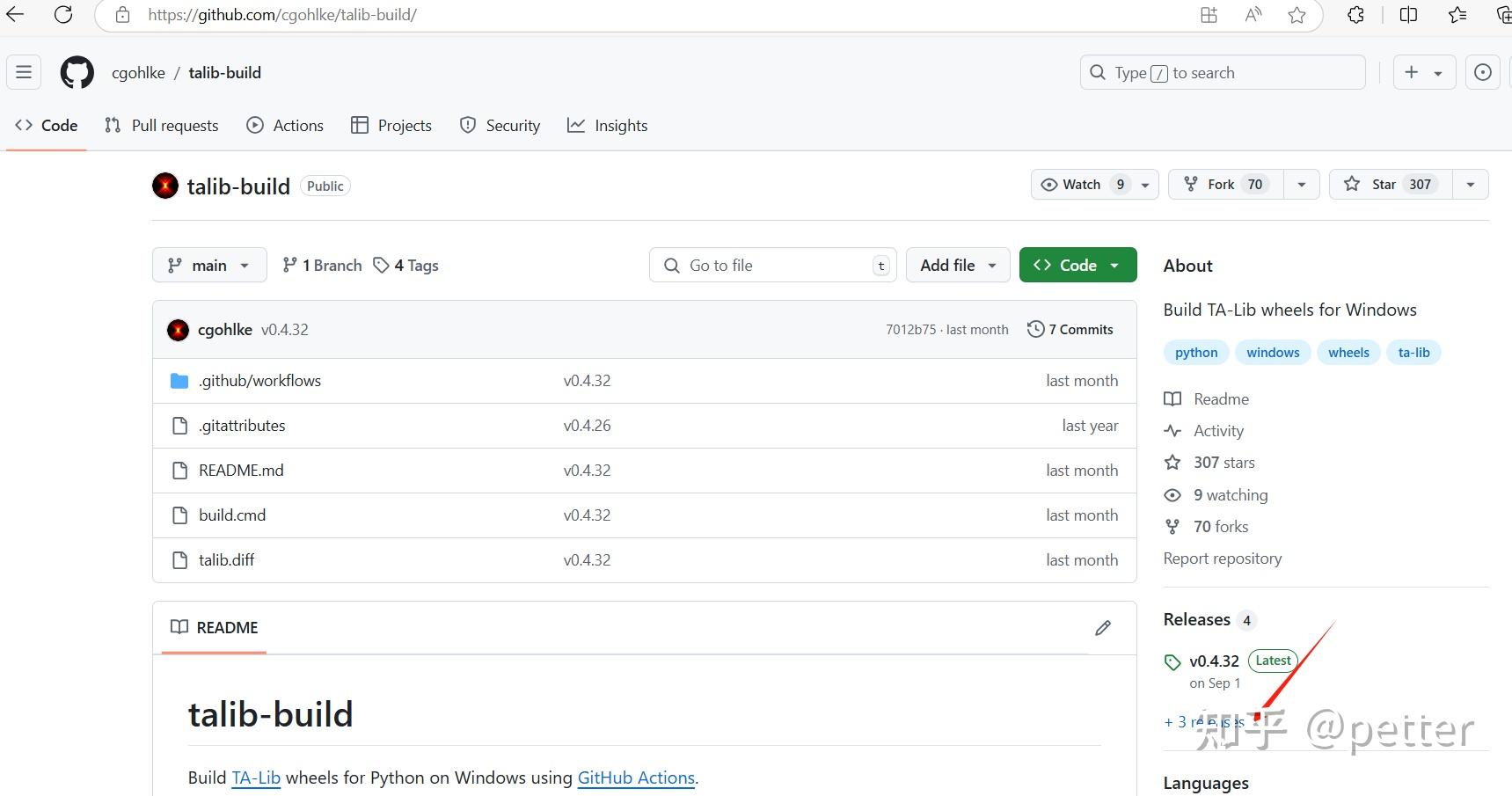Screen dimensions: 1512x796
Task: Open the Insights tab
Action: coord(608,126)
